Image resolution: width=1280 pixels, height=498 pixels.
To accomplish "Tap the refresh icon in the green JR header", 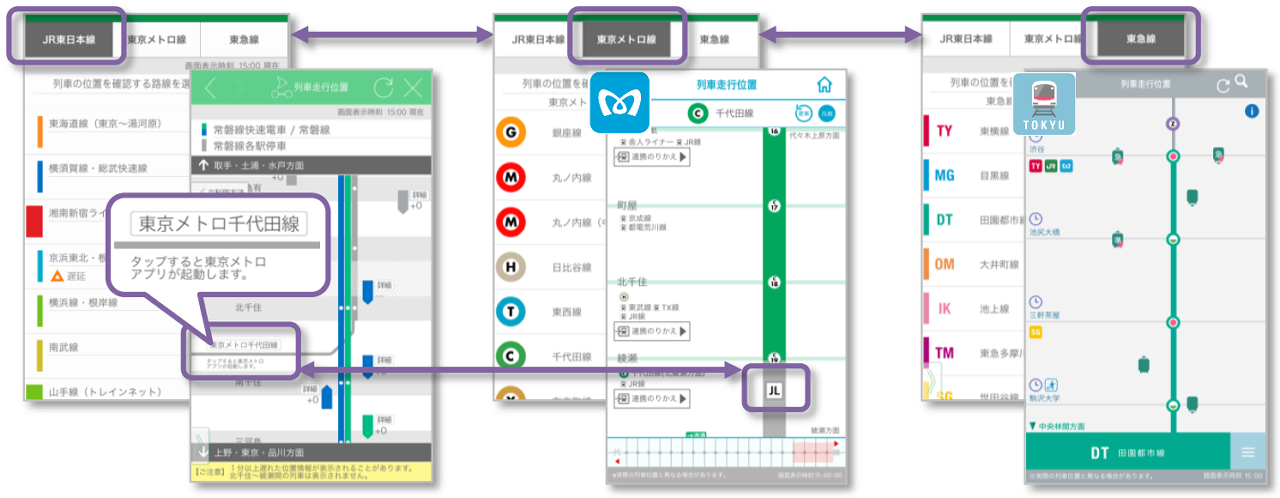I will click(x=383, y=87).
